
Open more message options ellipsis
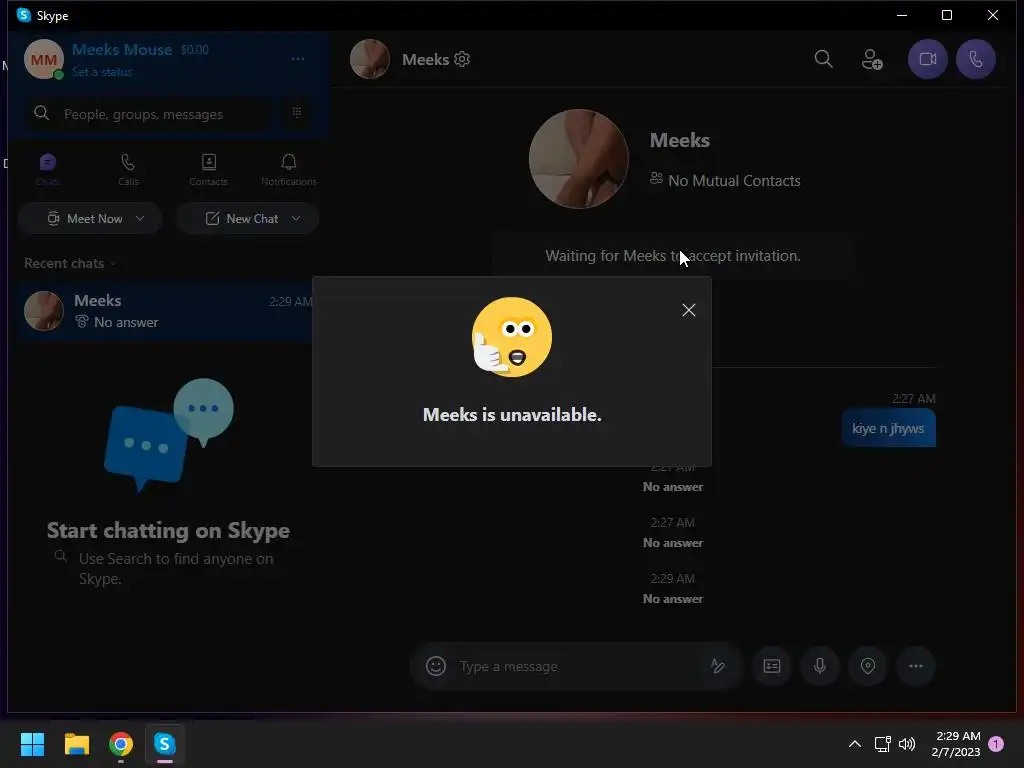pyautogui.click(x=916, y=666)
